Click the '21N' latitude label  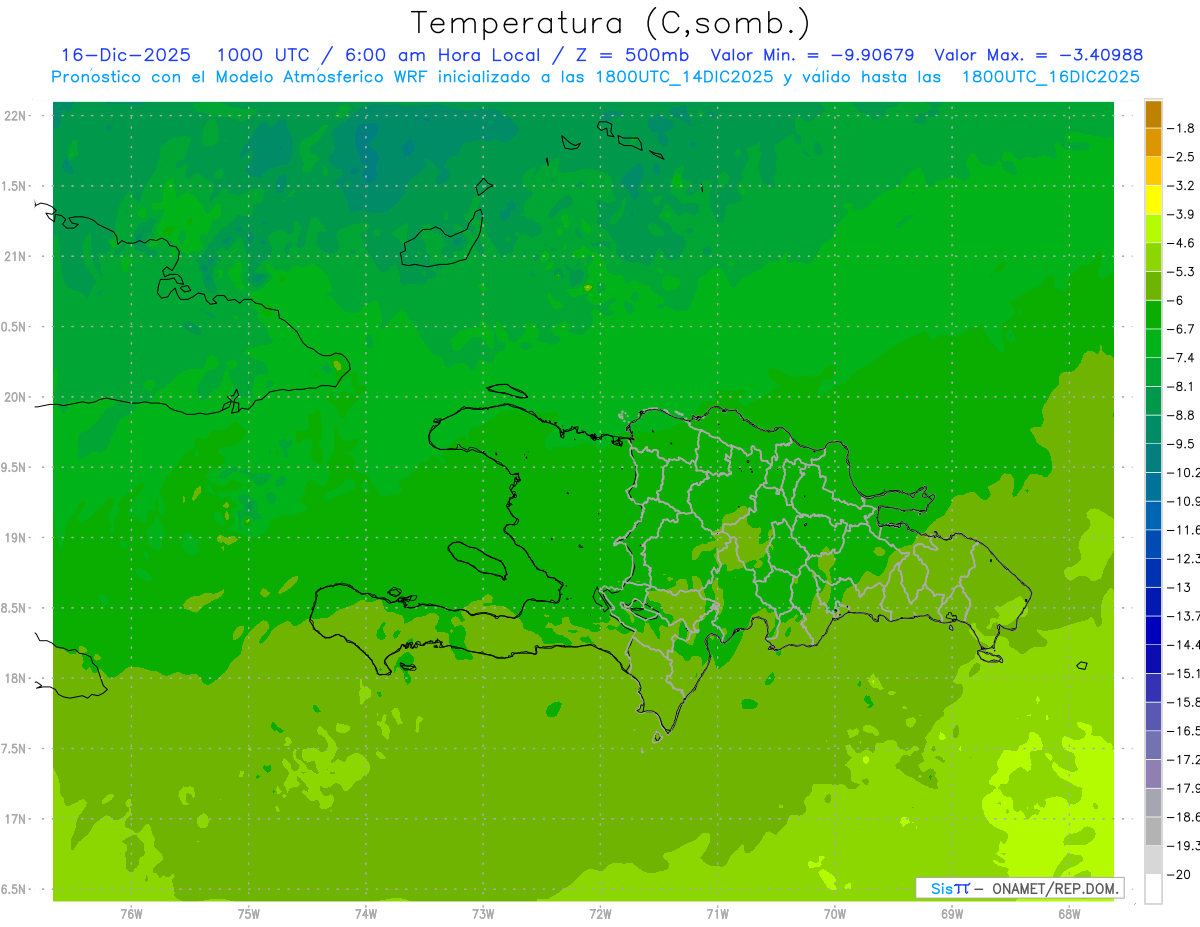coord(15,257)
